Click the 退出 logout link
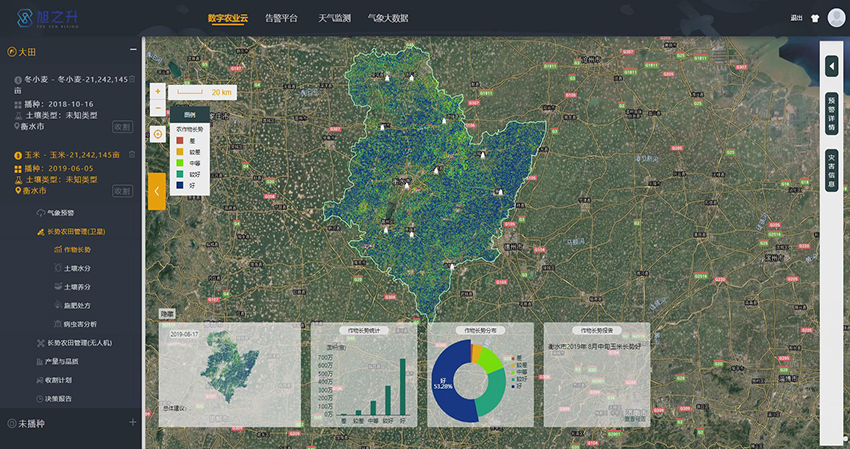 796,18
